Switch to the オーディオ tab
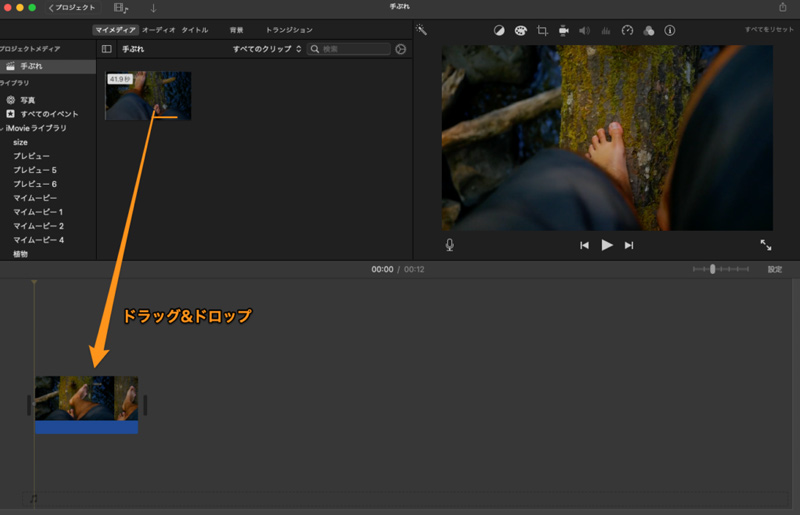 click(x=159, y=30)
